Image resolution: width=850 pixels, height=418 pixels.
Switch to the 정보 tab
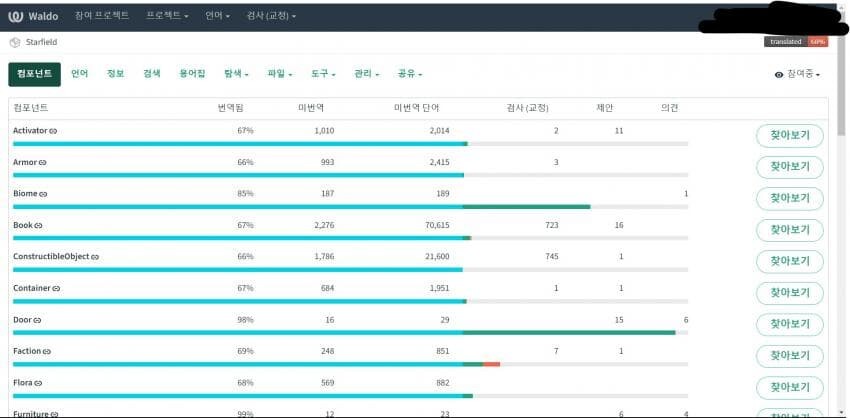click(x=115, y=74)
